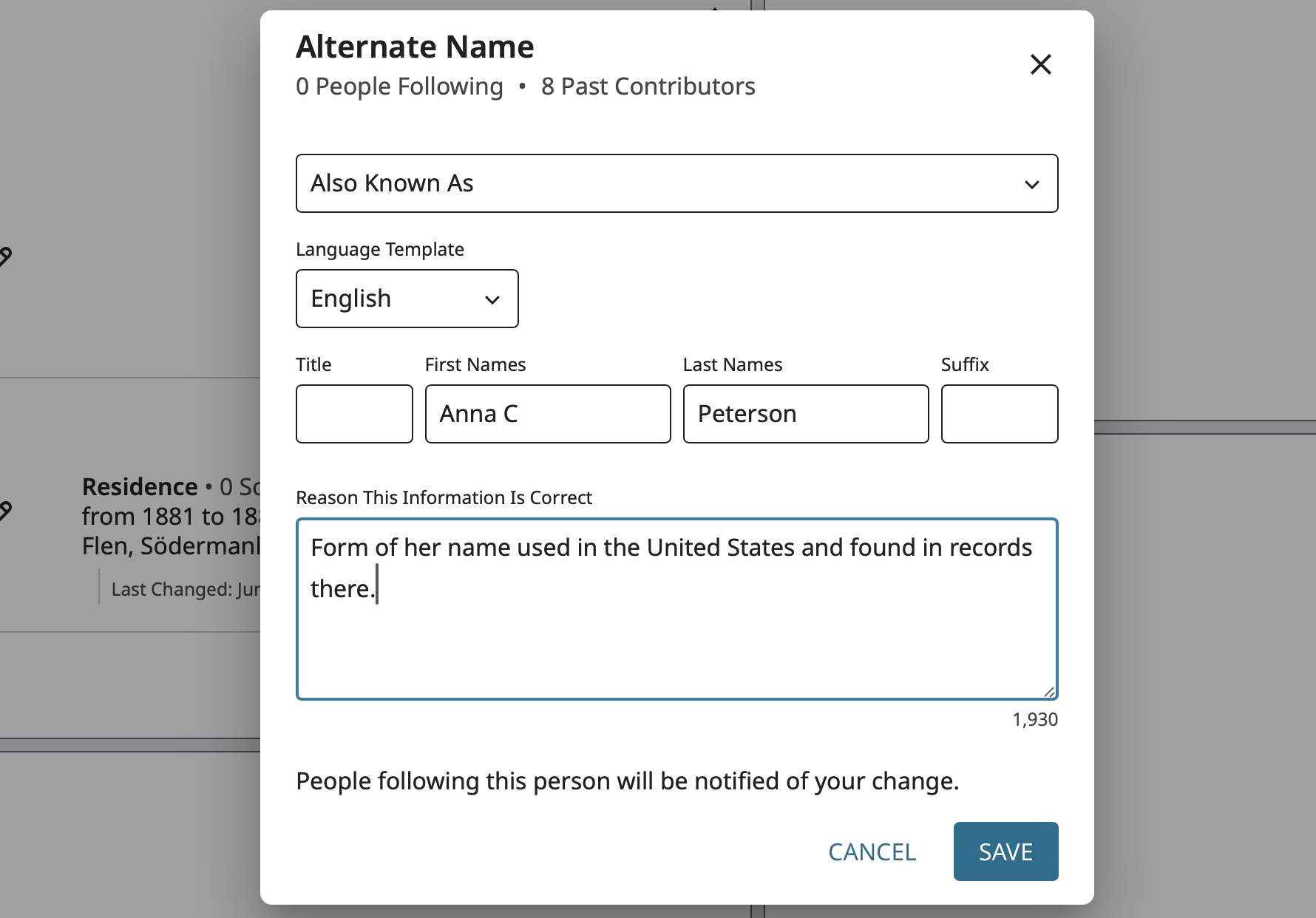Click the 1,930 remaining character counter
1316x918 pixels.
1034,719
